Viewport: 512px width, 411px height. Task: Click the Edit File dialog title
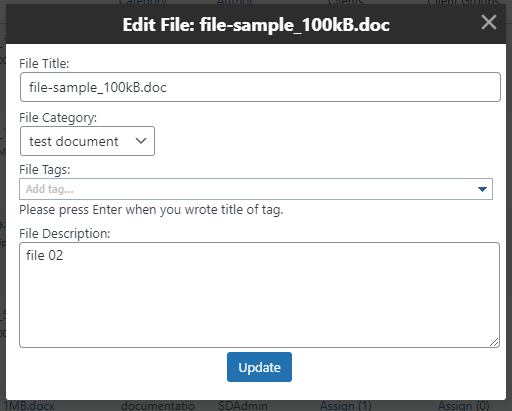(256, 25)
